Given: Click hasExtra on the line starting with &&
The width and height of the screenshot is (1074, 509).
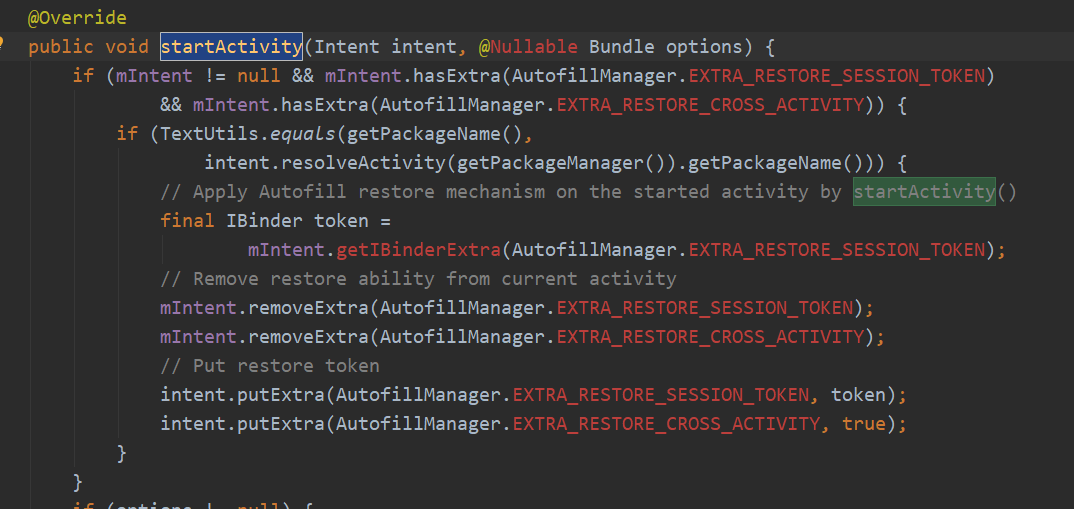Looking at the screenshot, I should click(325, 105).
